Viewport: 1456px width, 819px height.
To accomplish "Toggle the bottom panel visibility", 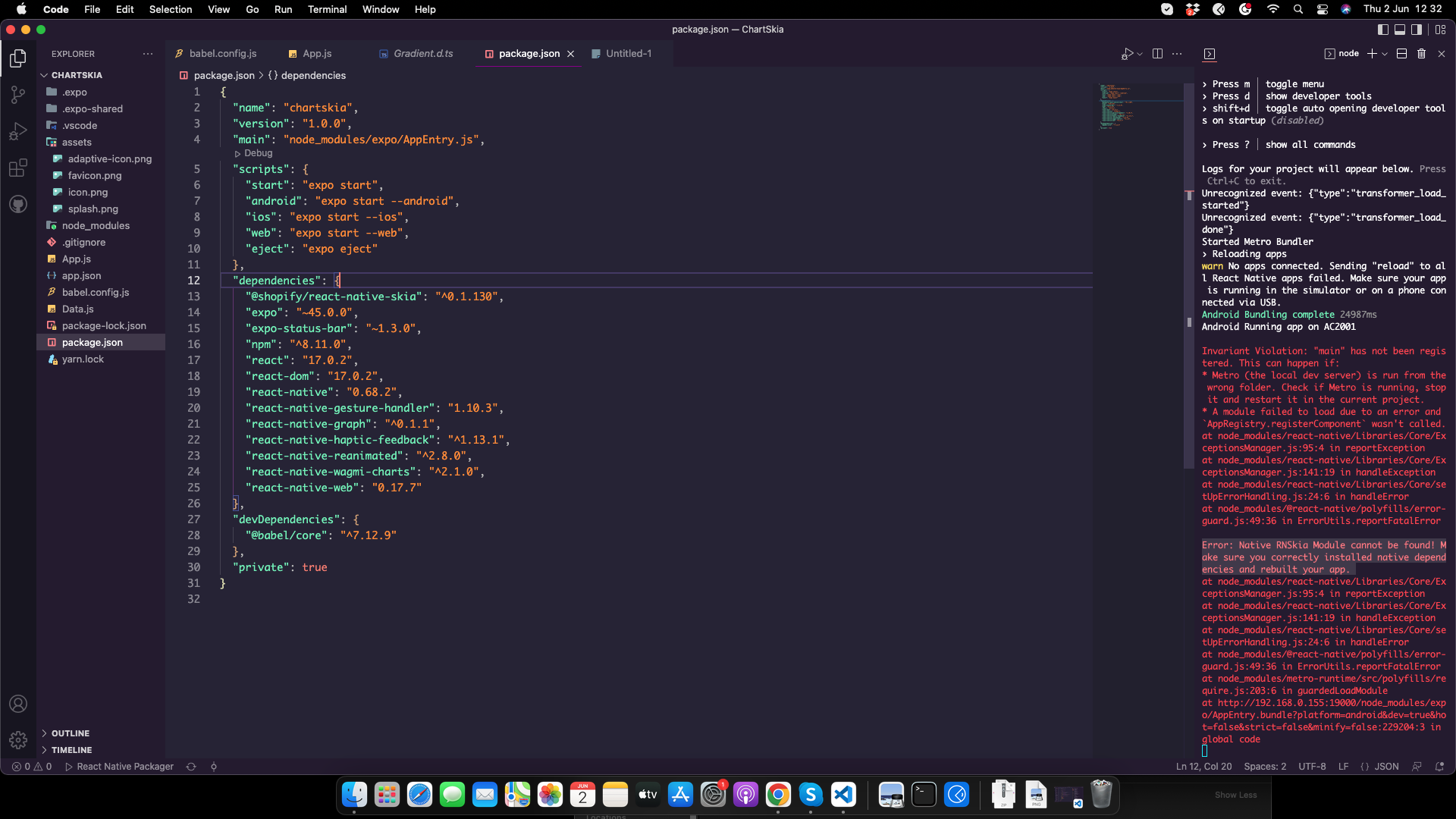I will (x=1399, y=29).
